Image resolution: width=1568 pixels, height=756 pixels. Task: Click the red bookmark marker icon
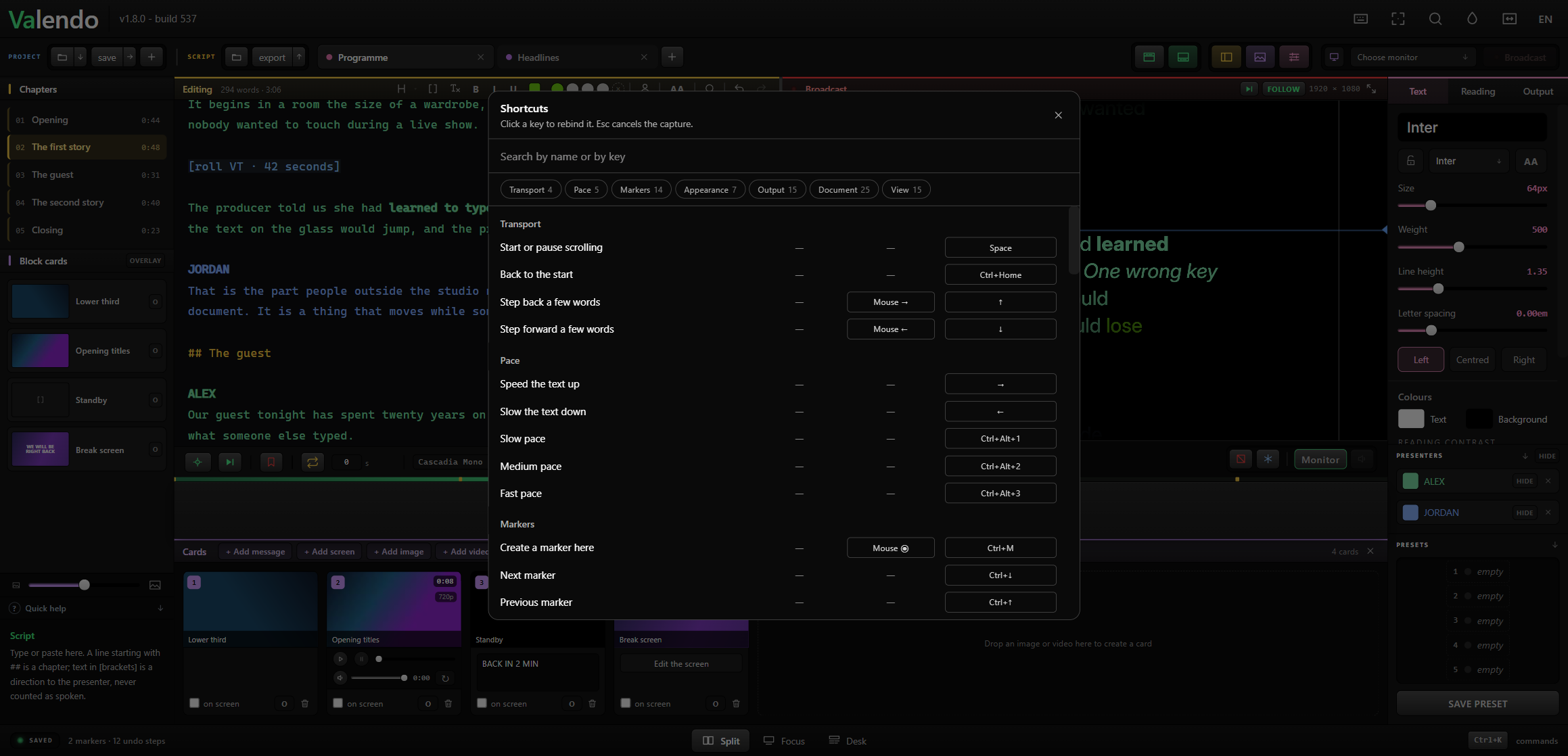pyautogui.click(x=271, y=462)
